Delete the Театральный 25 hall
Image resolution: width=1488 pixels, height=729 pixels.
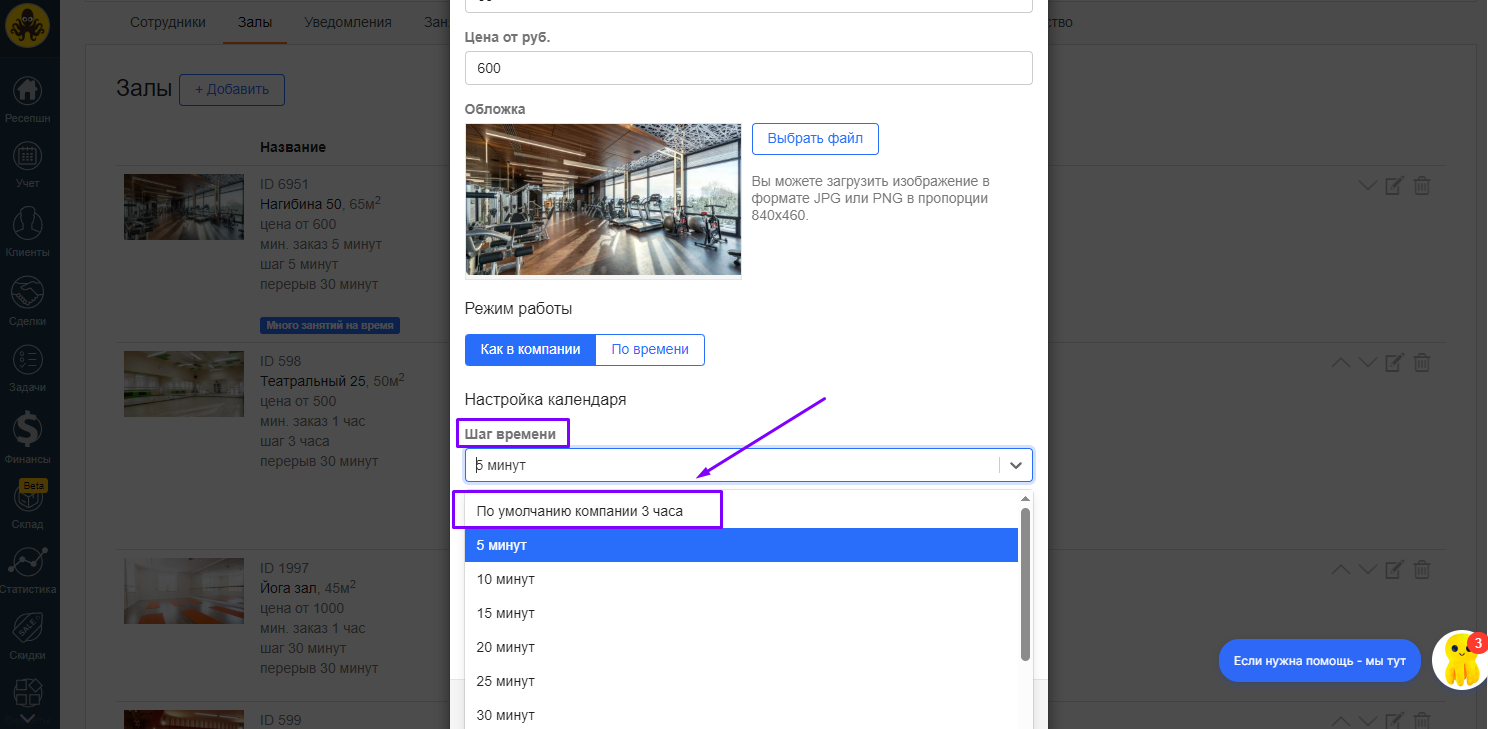click(1422, 363)
